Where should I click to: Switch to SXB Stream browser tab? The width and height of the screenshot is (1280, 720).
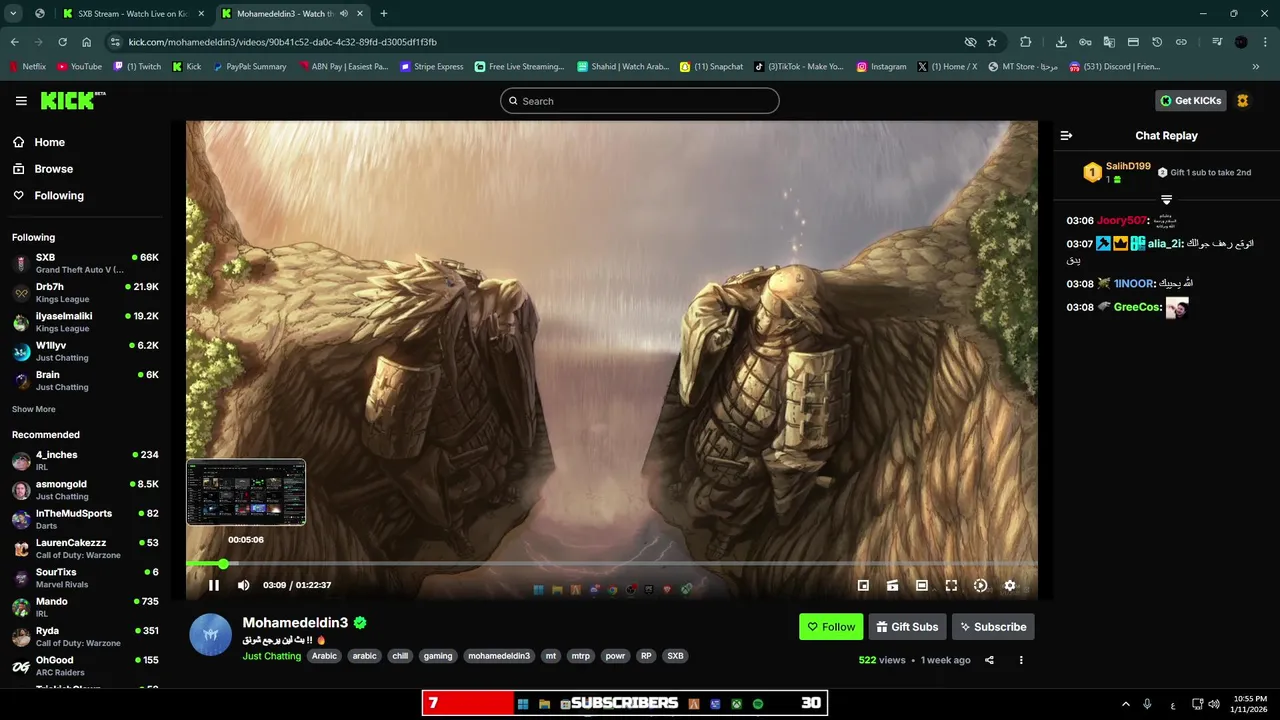(x=133, y=14)
